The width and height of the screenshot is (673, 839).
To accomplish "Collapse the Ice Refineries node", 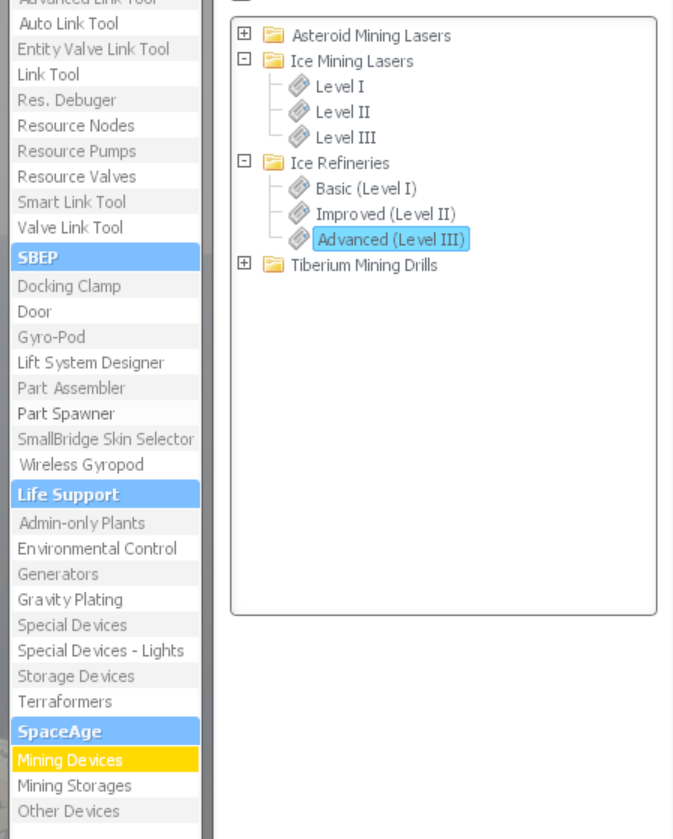I will click(244, 162).
